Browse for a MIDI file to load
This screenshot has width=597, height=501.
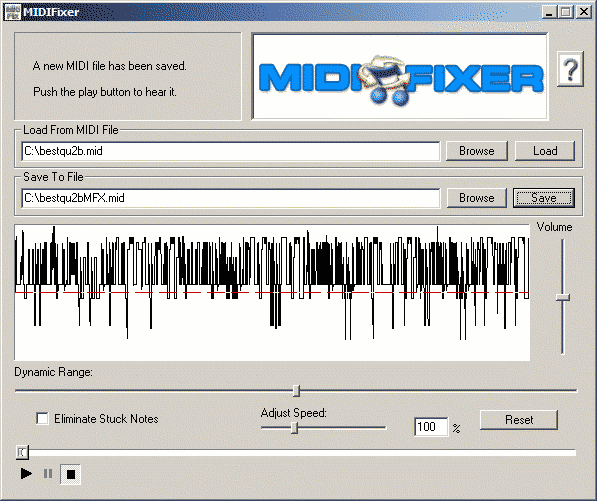pos(477,151)
